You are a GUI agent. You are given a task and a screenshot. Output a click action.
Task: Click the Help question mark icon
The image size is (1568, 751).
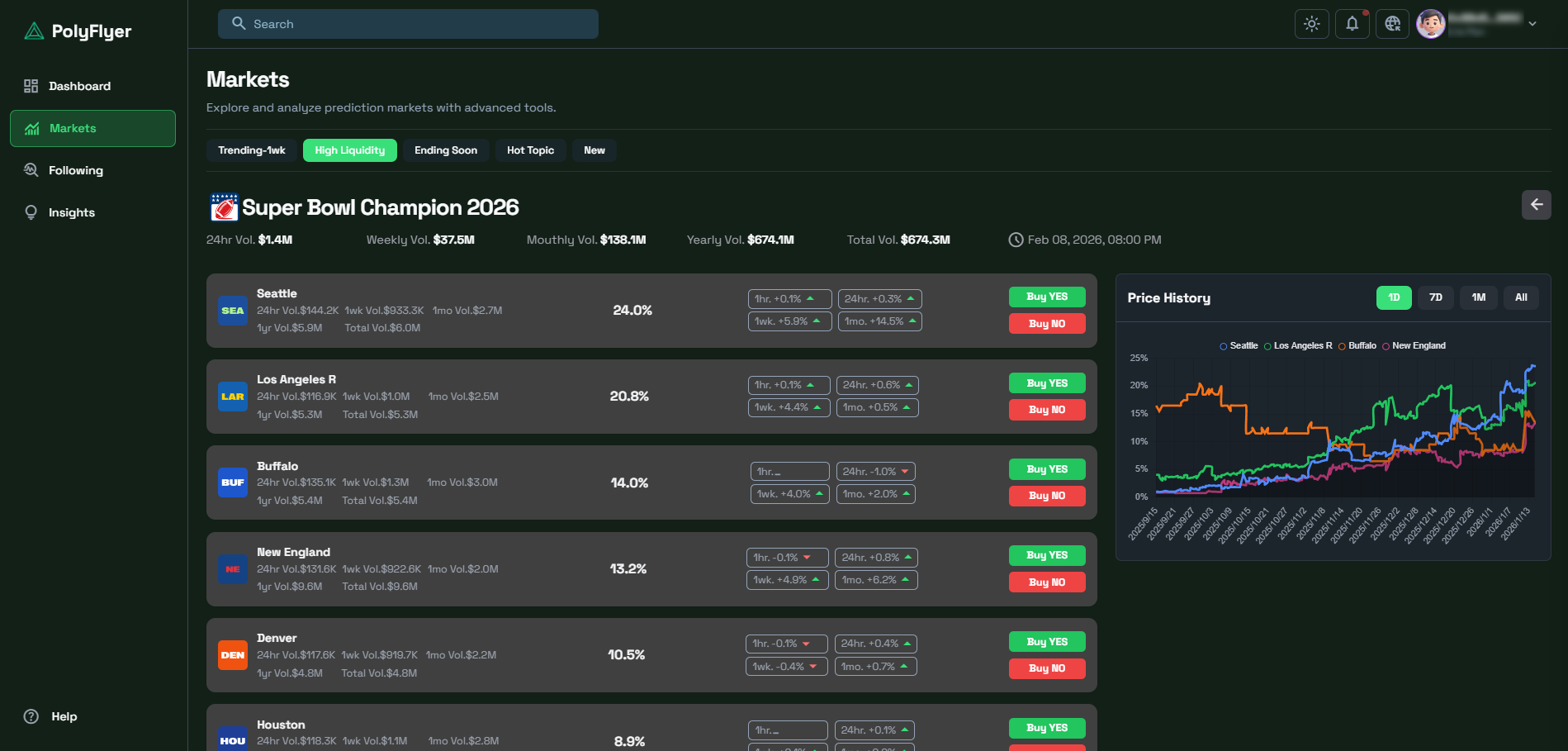(x=31, y=716)
